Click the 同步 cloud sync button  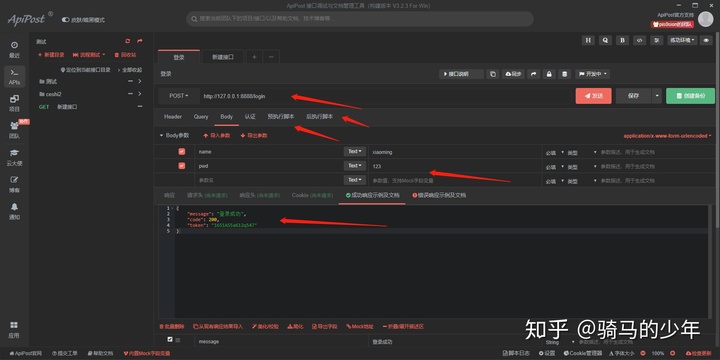[x=513, y=74]
